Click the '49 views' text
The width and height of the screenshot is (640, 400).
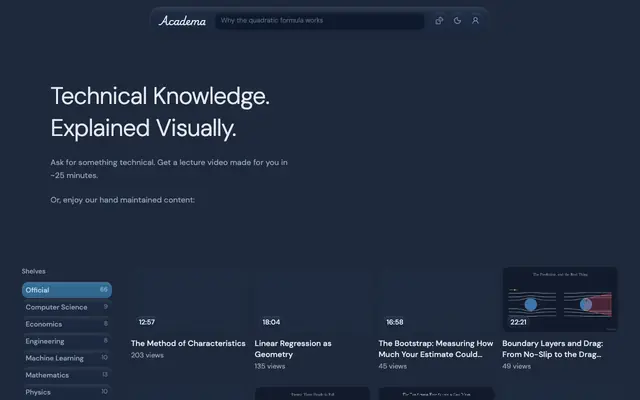pyautogui.click(x=516, y=367)
